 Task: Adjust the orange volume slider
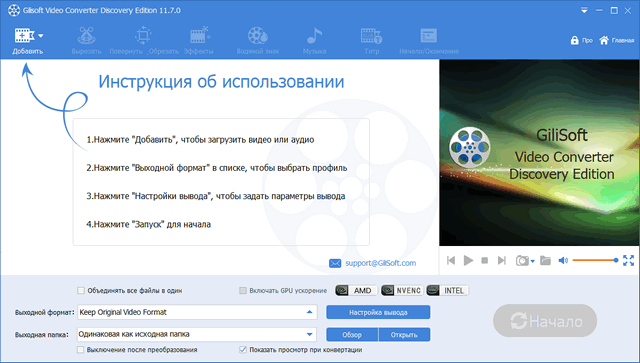tap(595, 260)
